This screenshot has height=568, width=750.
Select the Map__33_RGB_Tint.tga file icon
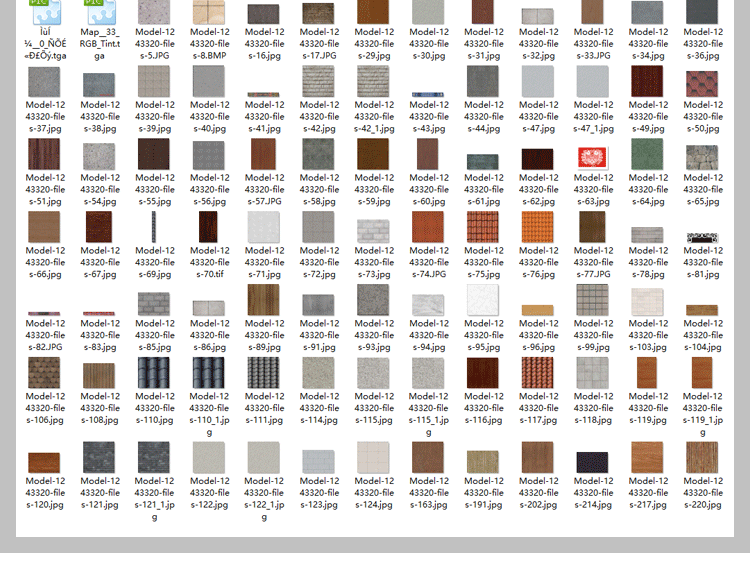100,12
